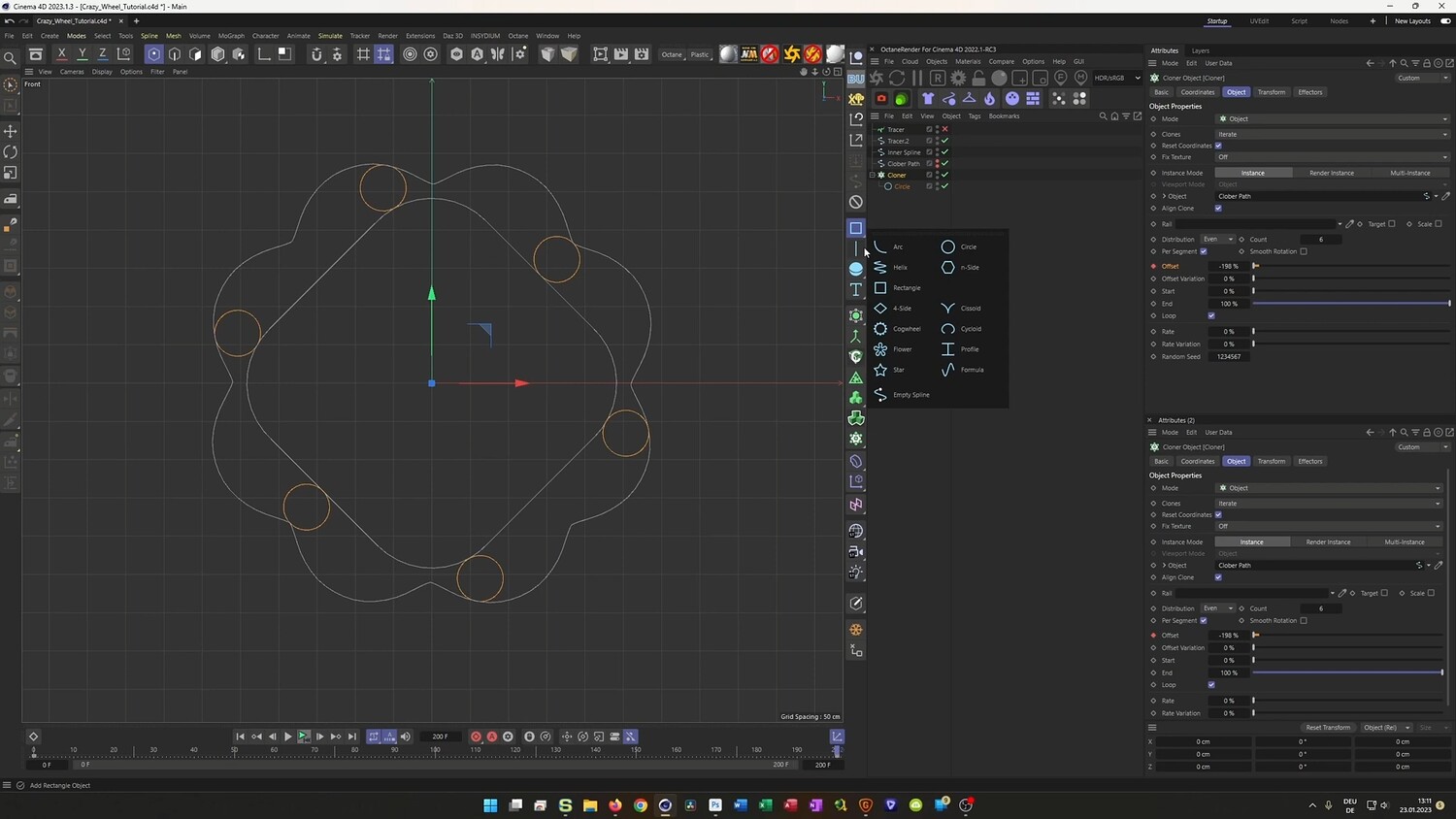Select the Rotate tool in left toolbar
Screen dimensions: 1456x819
coord(10,151)
